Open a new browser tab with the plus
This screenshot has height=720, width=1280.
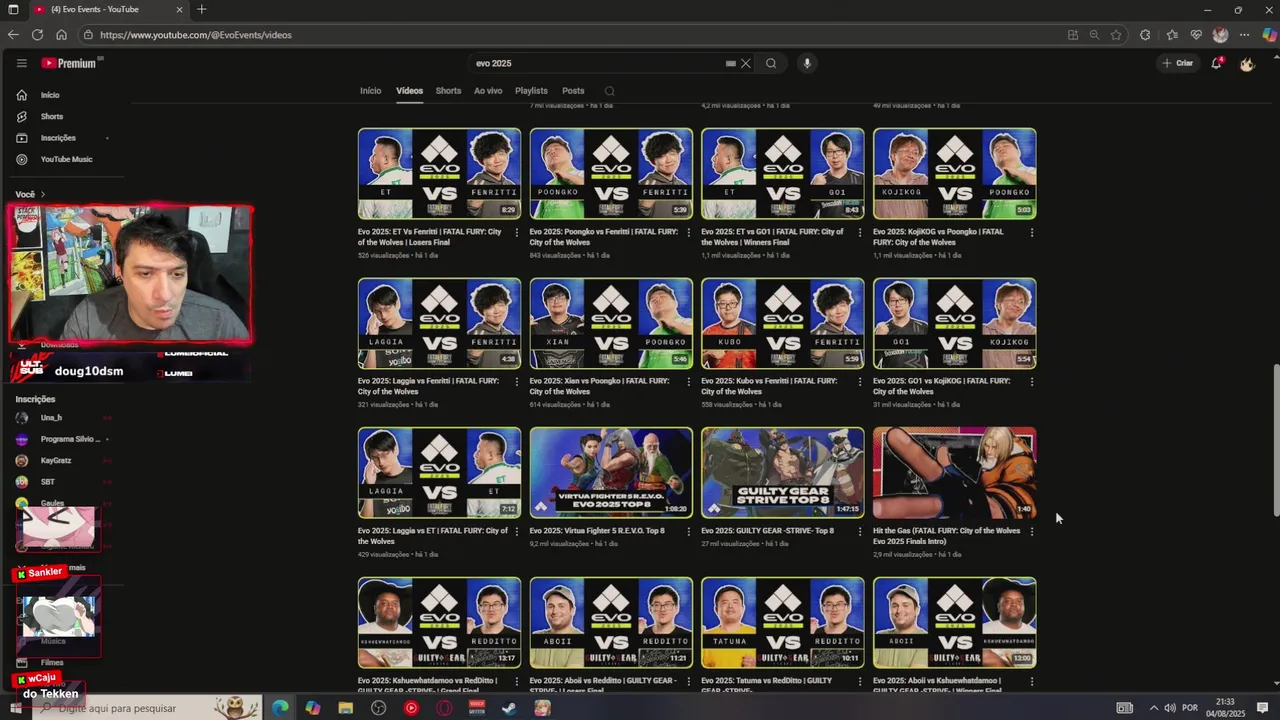pos(201,9)
